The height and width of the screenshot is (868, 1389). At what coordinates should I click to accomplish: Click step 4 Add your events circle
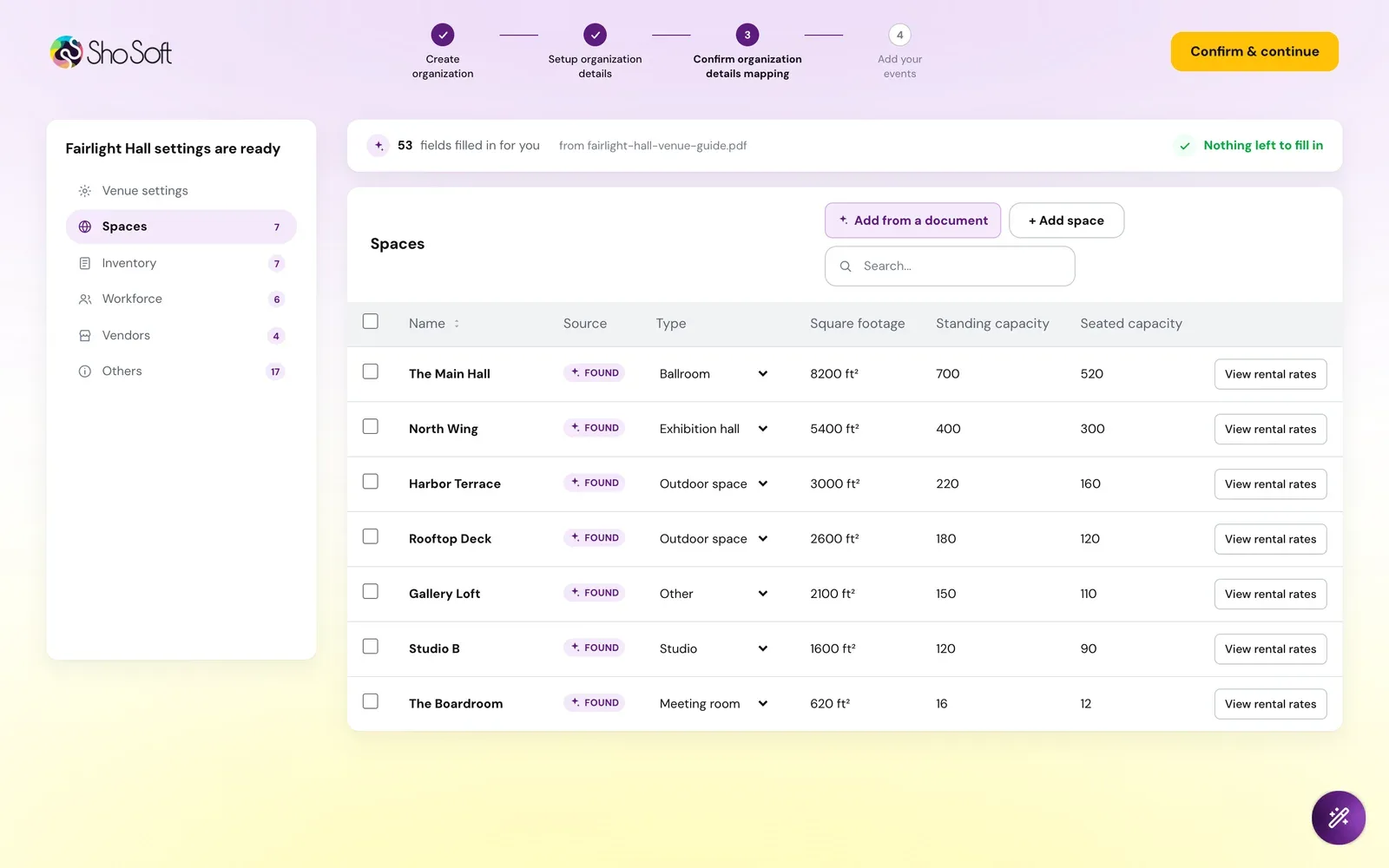click(x=899, y=35)
